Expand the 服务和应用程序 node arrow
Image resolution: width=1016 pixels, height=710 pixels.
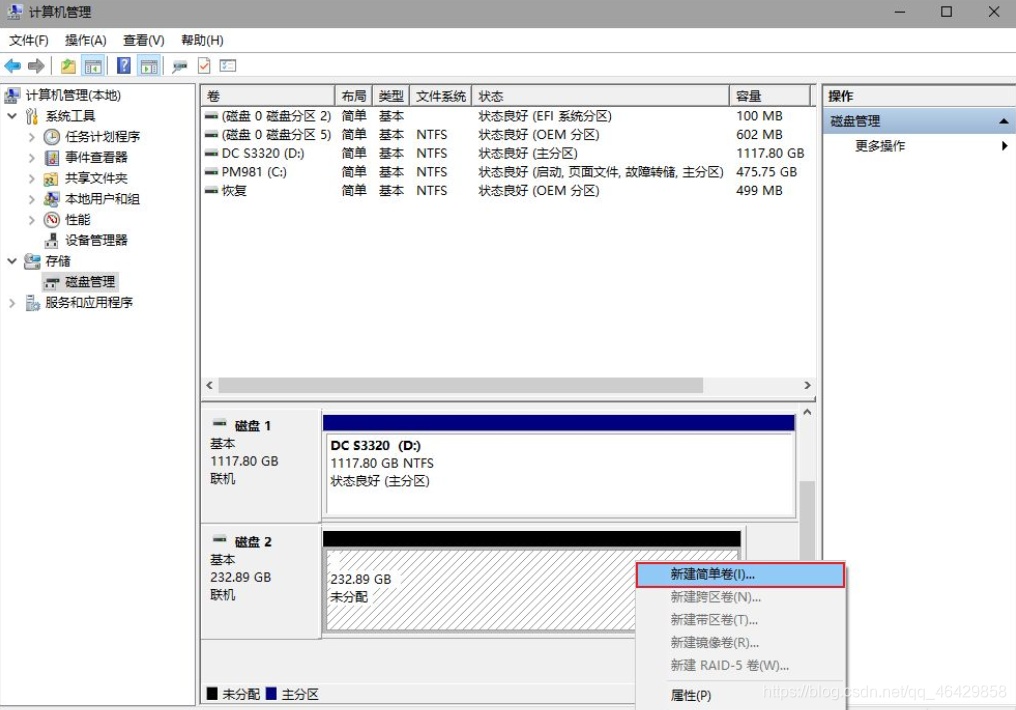click(12, 303)
